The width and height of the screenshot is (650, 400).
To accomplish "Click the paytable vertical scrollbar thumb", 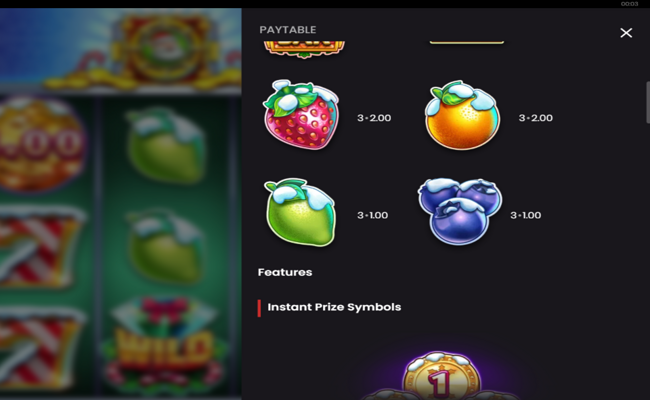I will 648,102.
